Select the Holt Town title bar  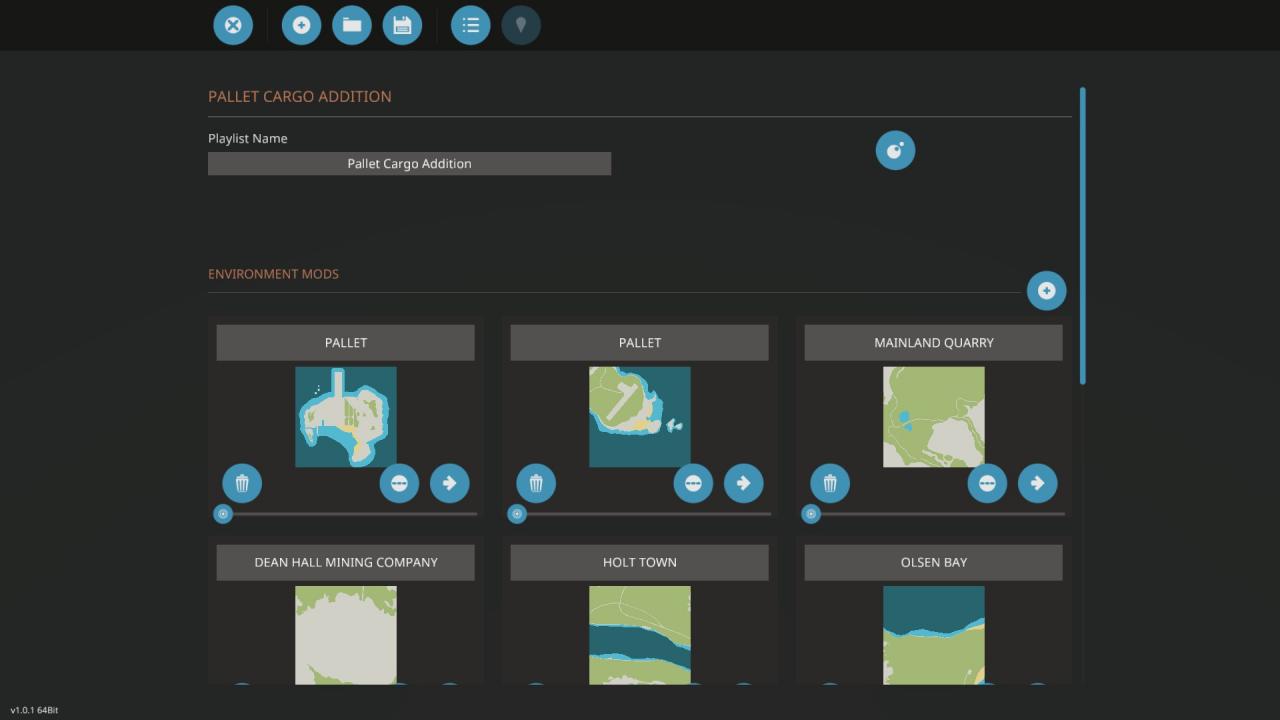(x=639, y=562)
